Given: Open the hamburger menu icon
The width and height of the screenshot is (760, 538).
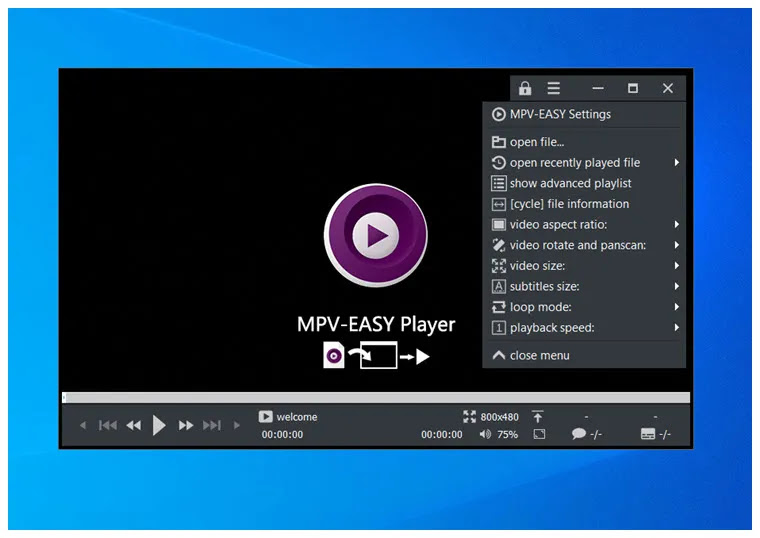Looking at the screenshot, I should pos(554,88).
